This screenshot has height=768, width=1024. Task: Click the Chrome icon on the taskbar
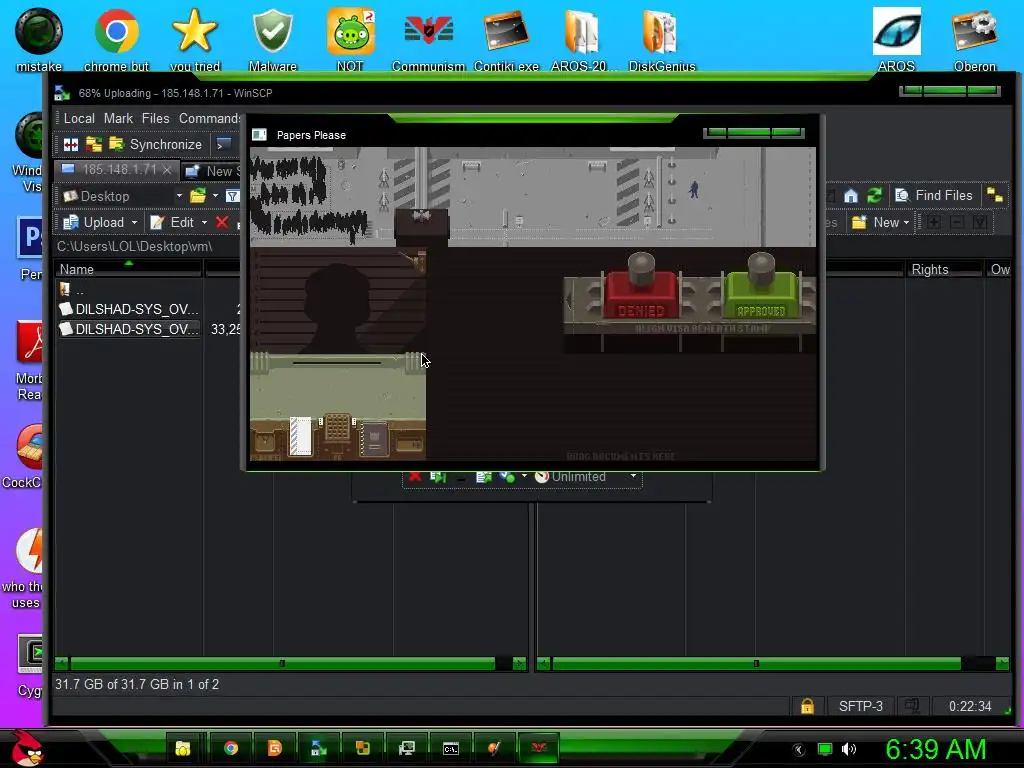click(x=231, y=748)
